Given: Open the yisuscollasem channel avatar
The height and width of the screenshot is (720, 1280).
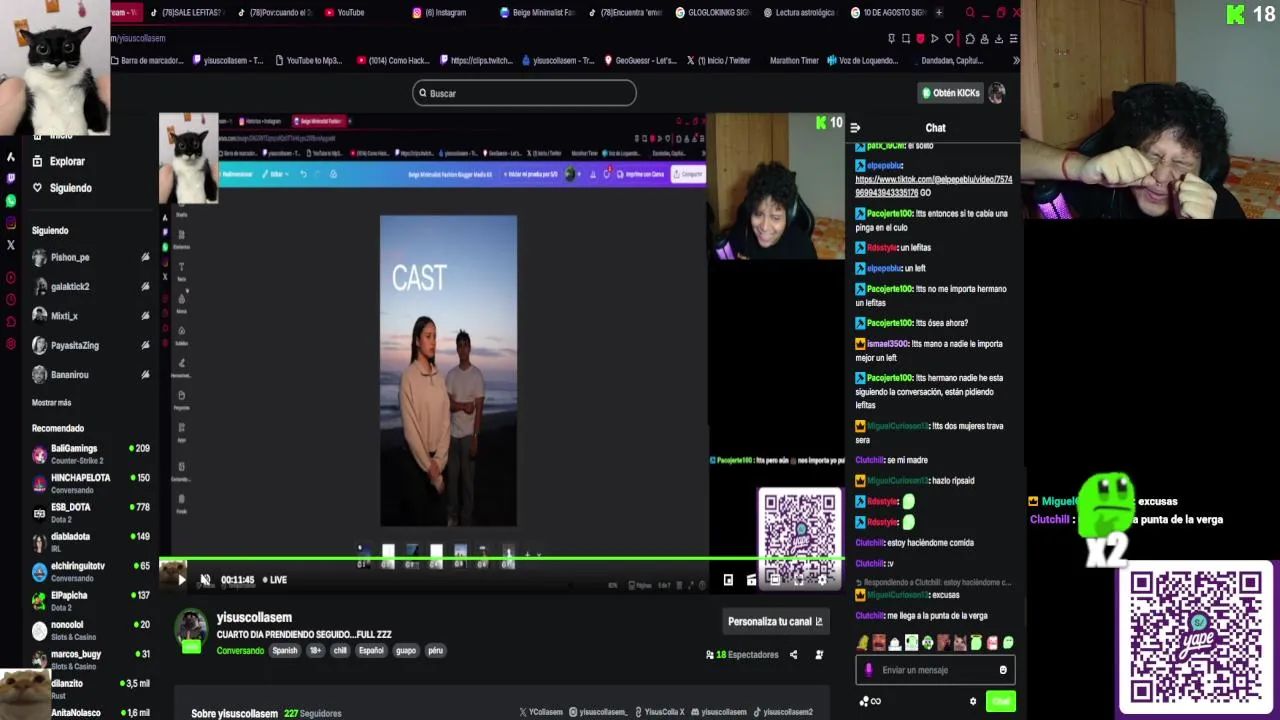Looking at the screenshot, I should (191, 629).
